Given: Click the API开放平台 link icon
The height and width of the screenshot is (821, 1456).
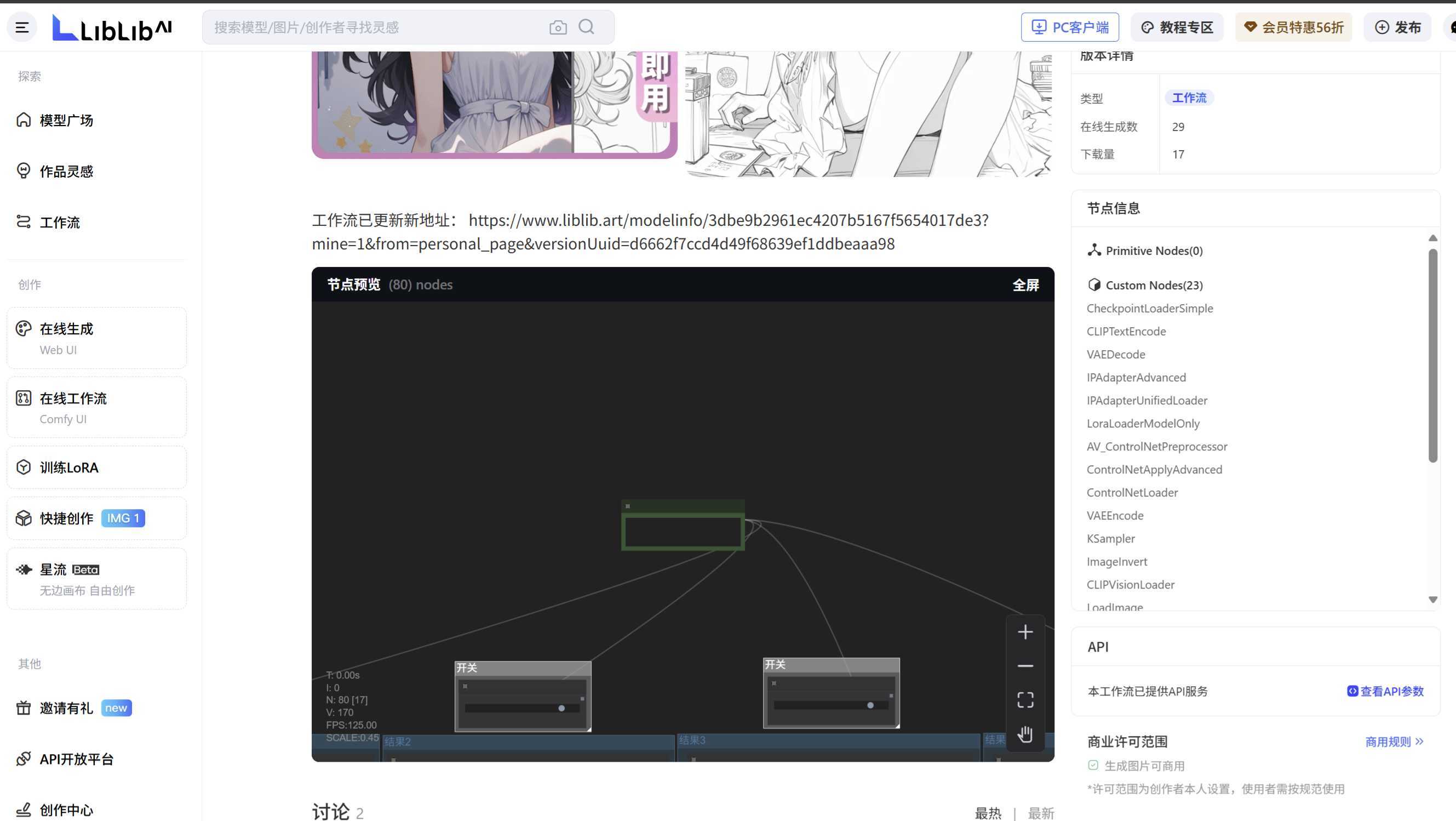Looking at the screenshot, I should click(23, 759).
